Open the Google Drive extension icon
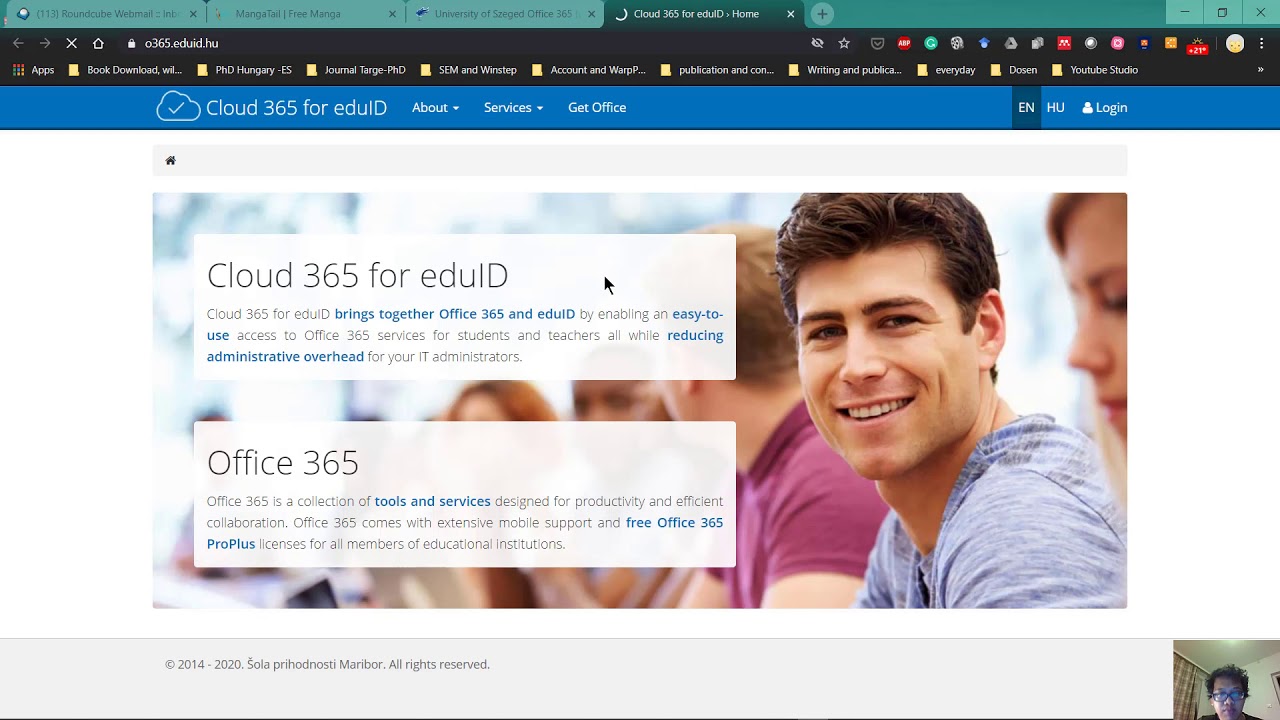1280x720 pixels. click(1011, 43)
